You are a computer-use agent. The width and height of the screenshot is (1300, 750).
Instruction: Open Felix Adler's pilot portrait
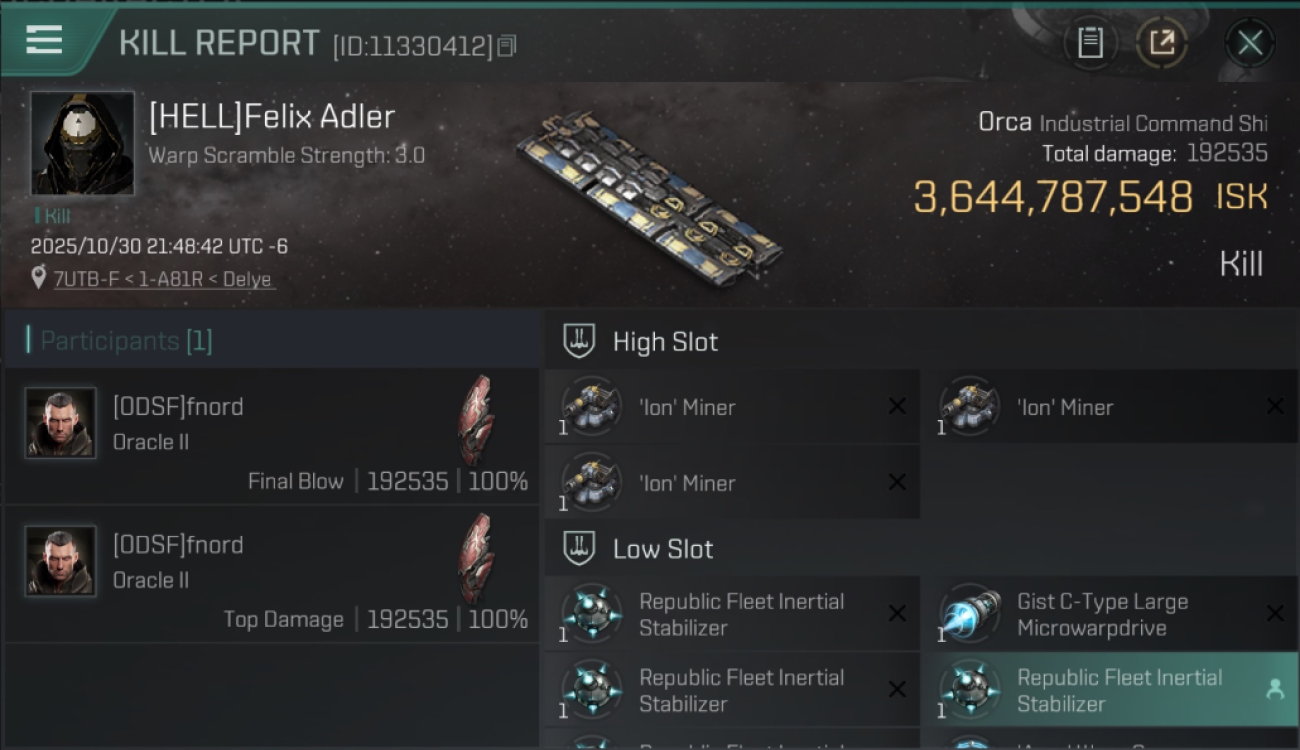[82, 143]
